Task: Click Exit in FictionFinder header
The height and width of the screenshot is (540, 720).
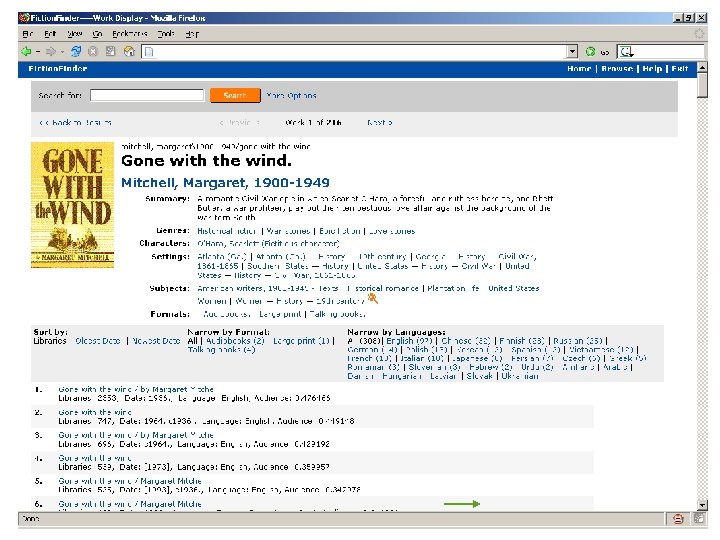Action: (680, 68)
